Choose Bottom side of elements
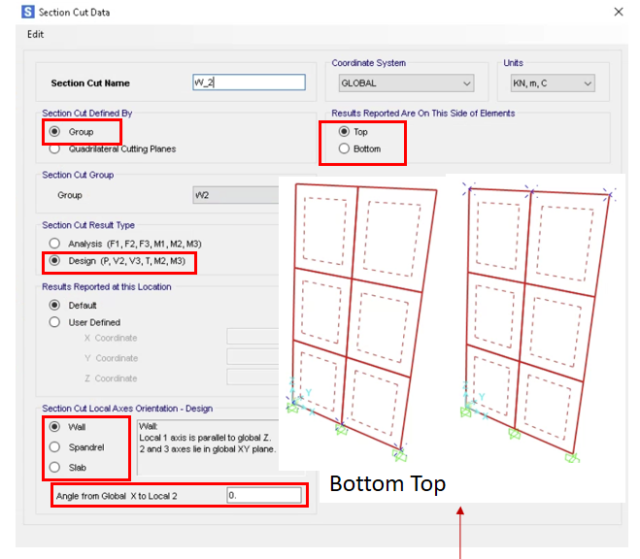640x559 pixels. coord(345,149)
